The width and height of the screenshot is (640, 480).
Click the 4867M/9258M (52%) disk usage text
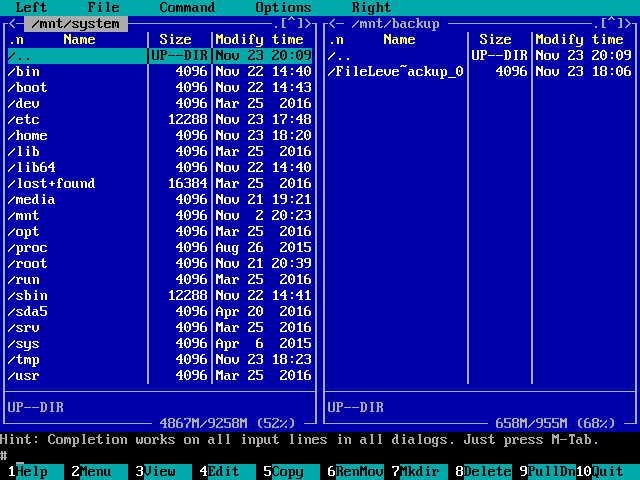pos(227,423)
